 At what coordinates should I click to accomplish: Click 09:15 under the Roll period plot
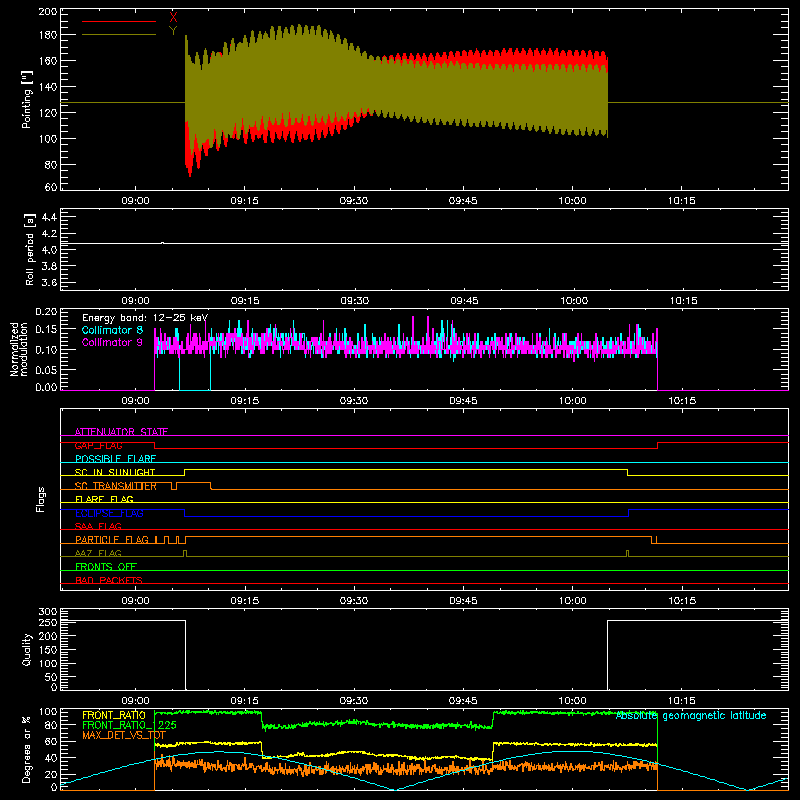coord(244,301)
